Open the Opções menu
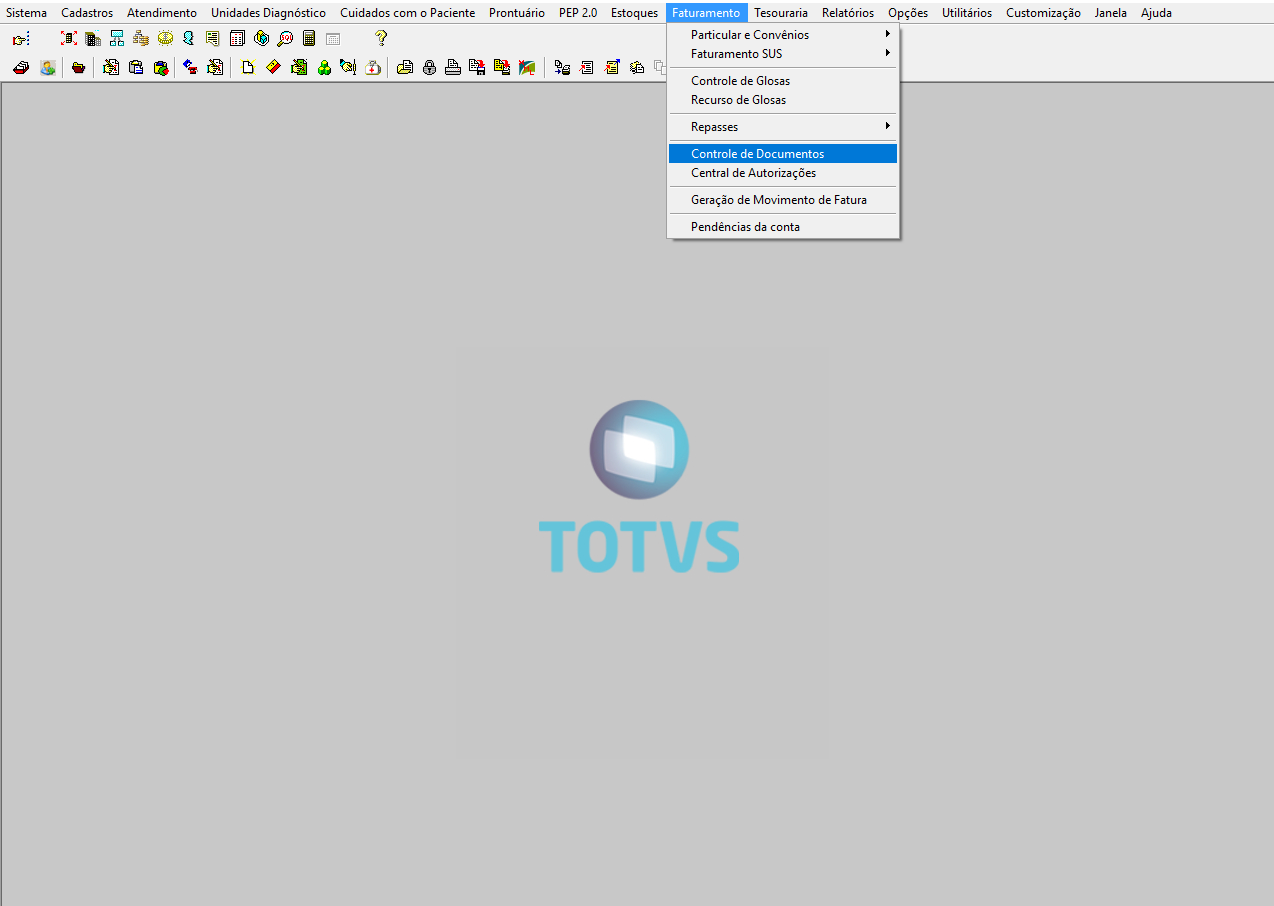The width and height of the screenshot is (1274, 906). tap(908, 13)
